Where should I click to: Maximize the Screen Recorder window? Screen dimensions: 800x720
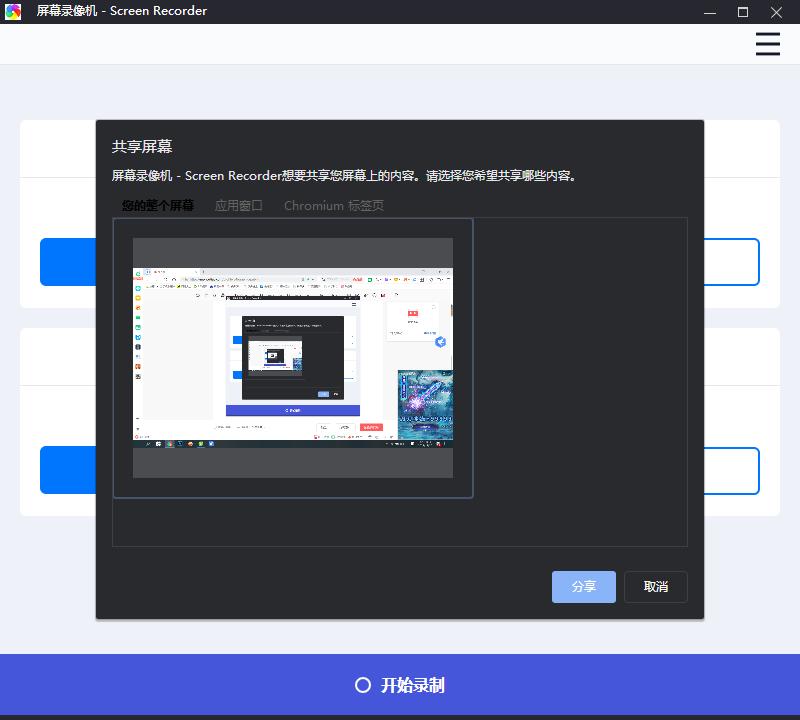click(741, 13)
